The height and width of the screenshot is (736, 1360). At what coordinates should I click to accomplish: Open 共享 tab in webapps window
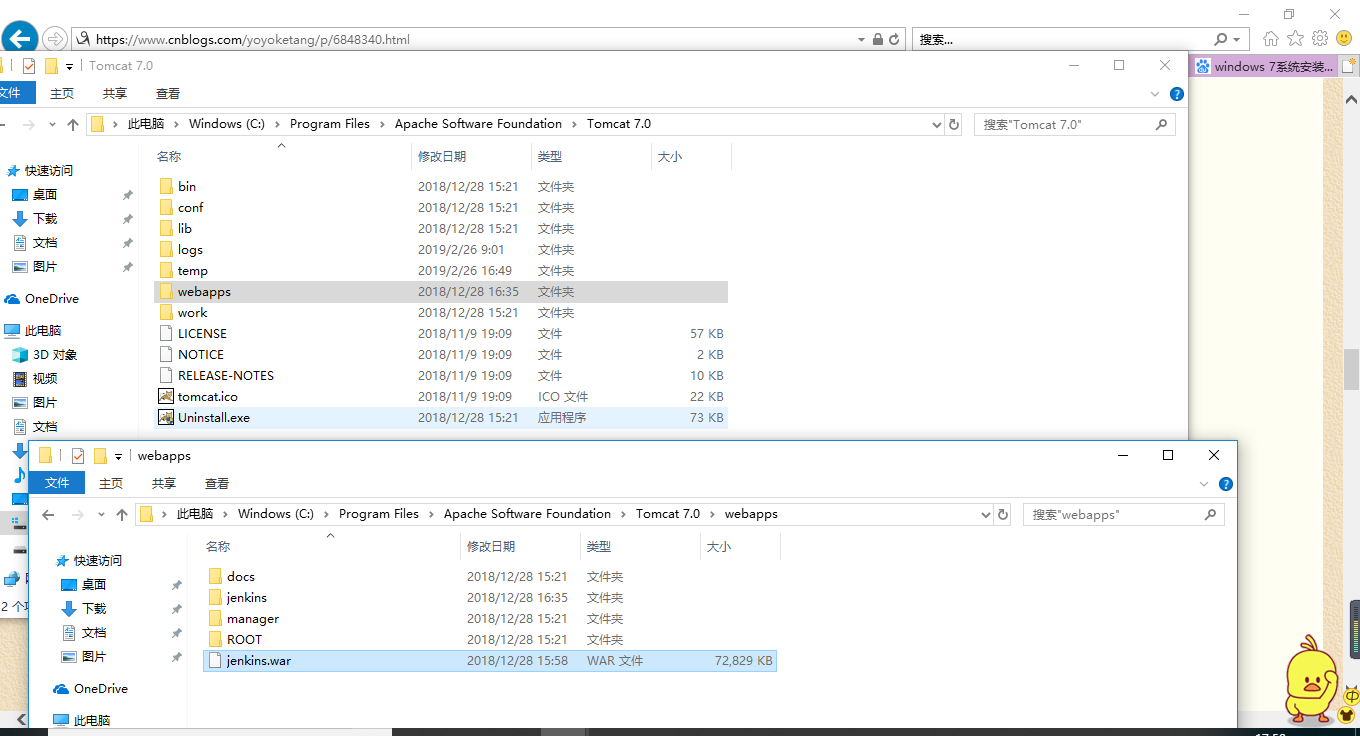(164, 483)
